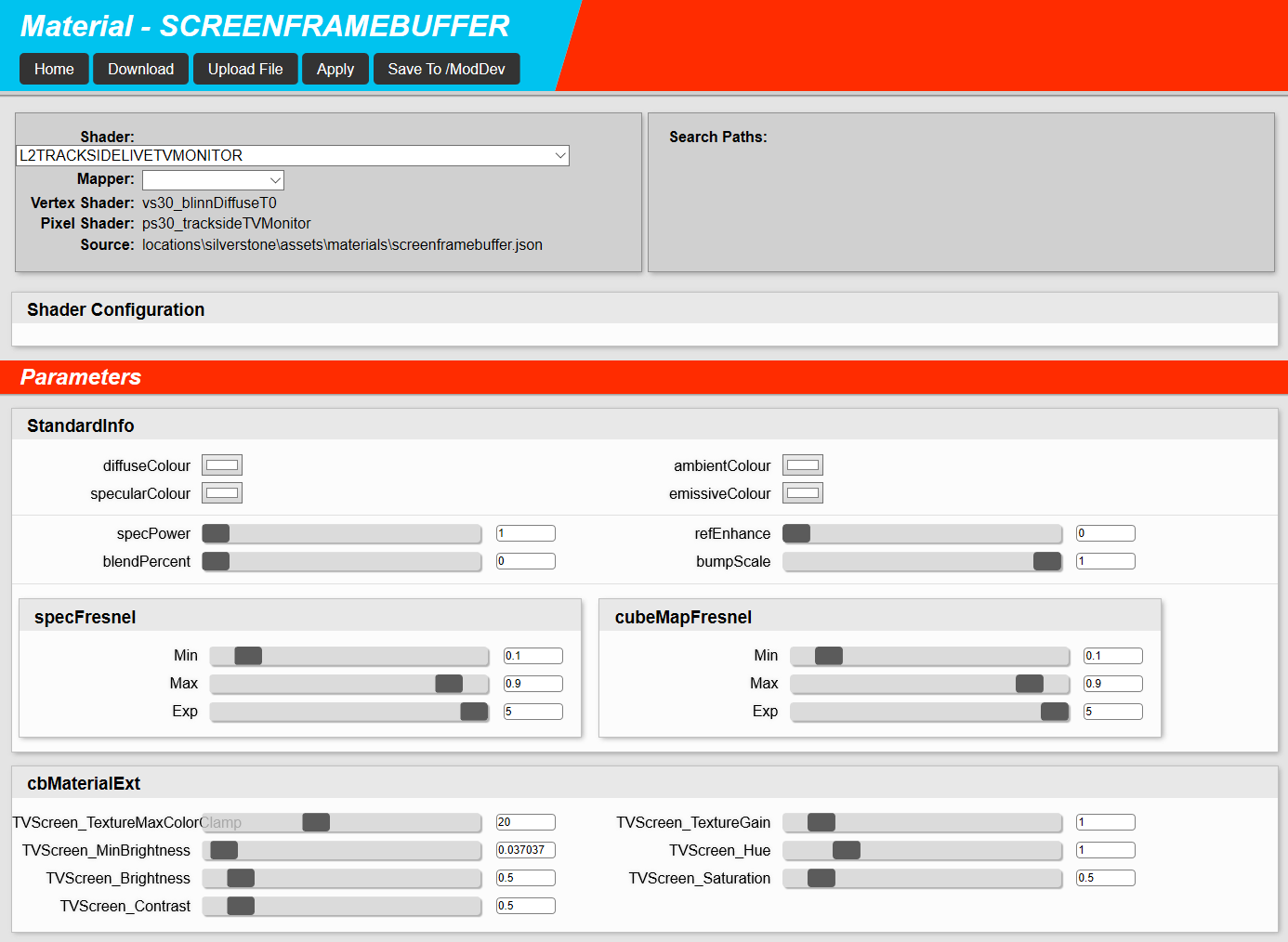Click the cubeMapFresnel Min value field
Image resolution: width=1288 pixels, height=942 pixels.
[x=1113, y=656]
